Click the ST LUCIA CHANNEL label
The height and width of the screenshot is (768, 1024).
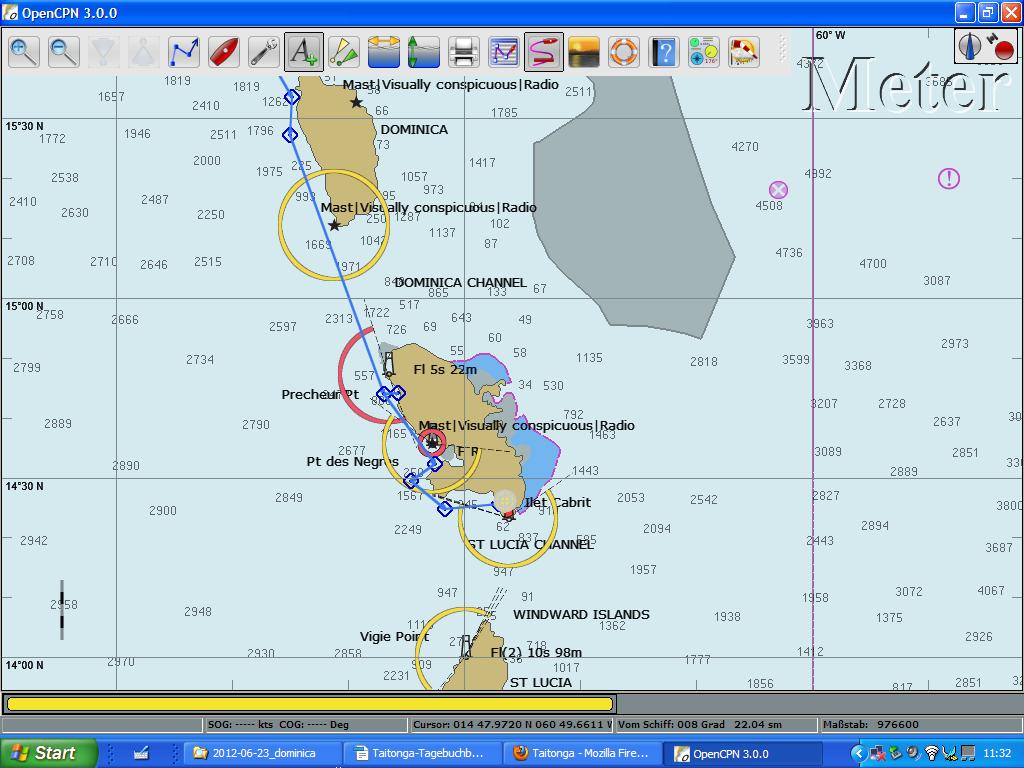point(530,544)
